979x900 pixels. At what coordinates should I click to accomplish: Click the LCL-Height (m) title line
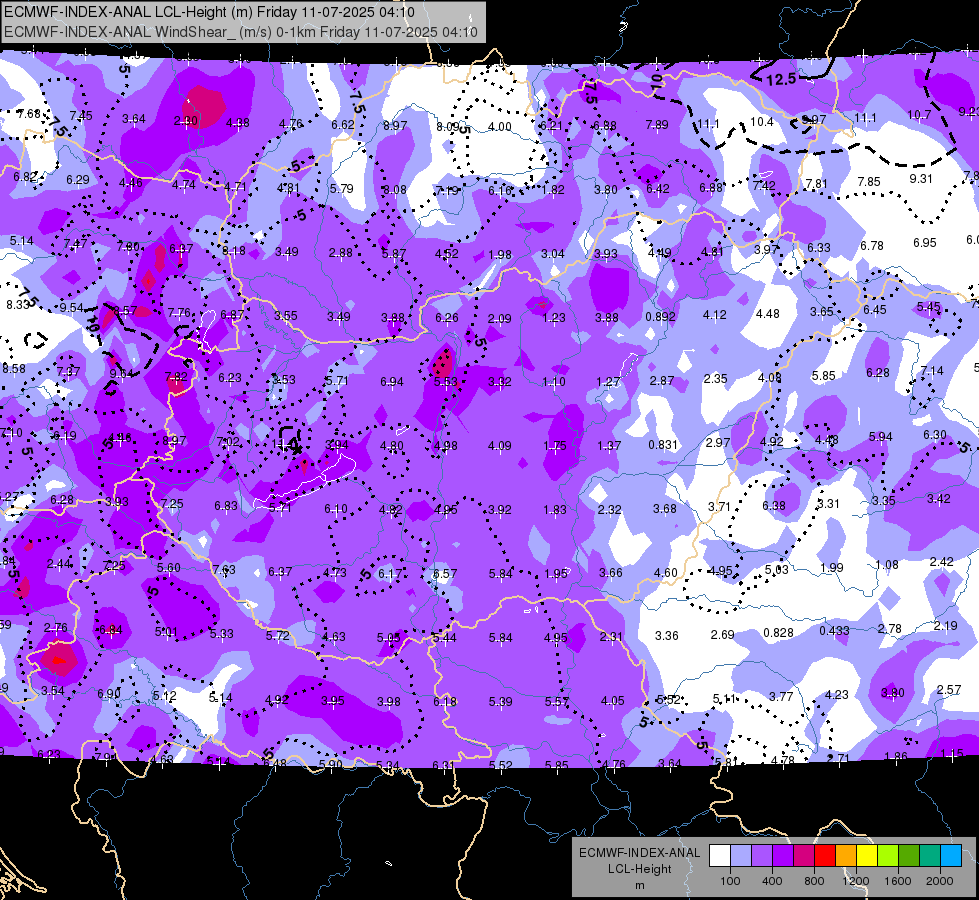point(209,12)
